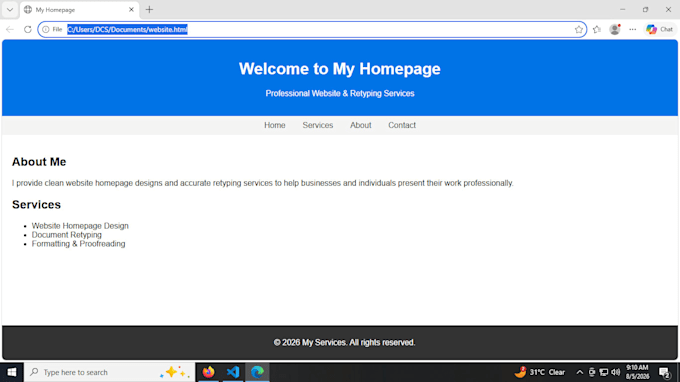Open the Favorites list icon

tap(597, 29)
